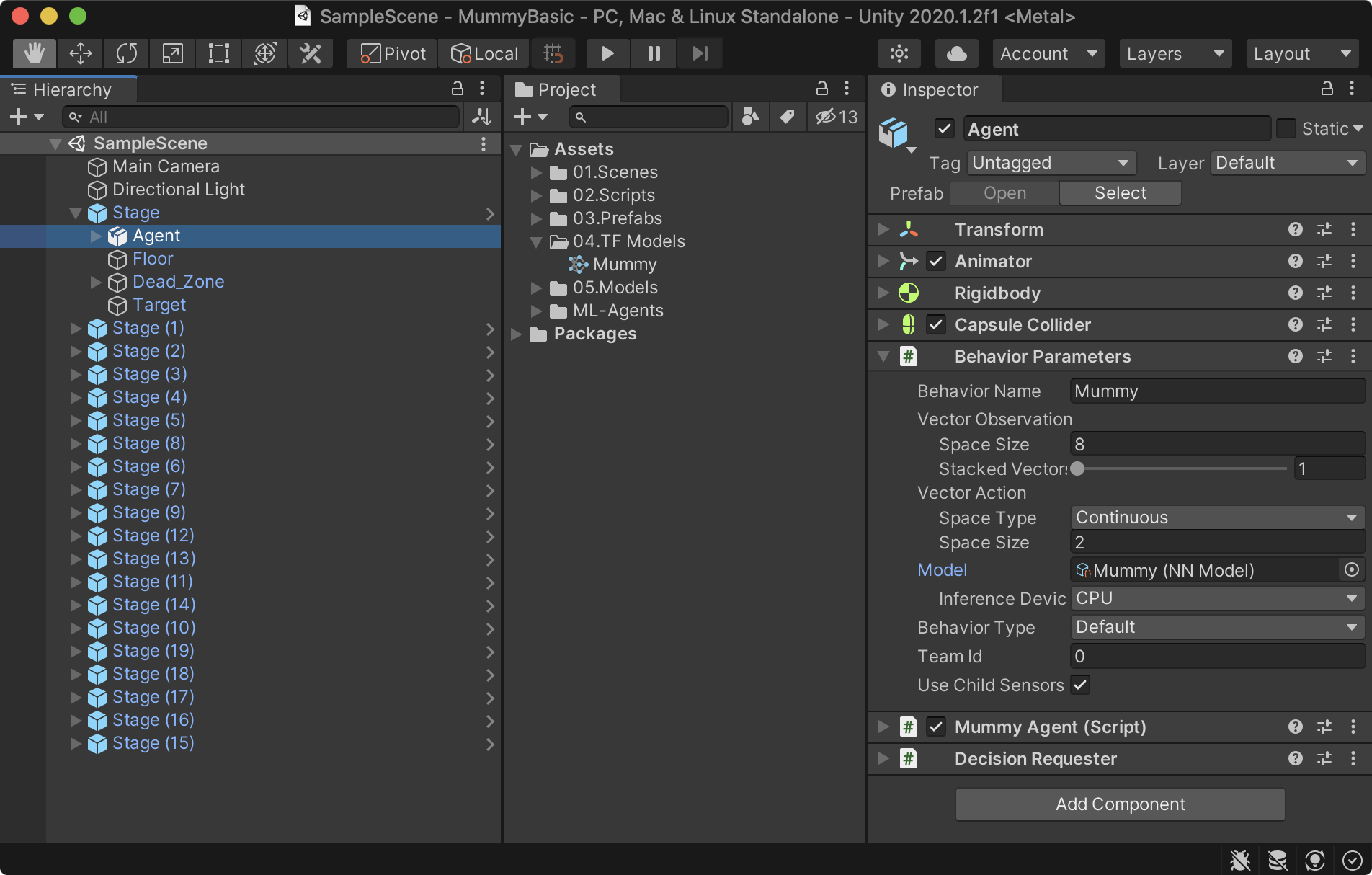Image resolution: width=1372 pixels, height=875 pixels.
Task: Select the Rect tool
Action: coord(218,53)
